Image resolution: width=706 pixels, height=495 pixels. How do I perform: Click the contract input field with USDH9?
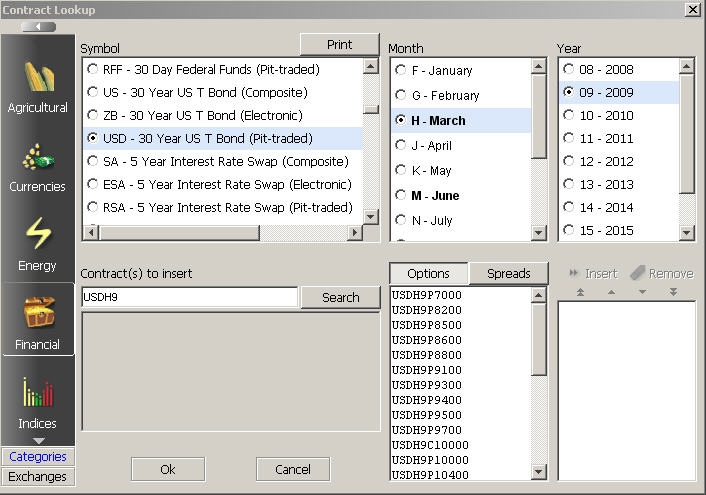189,297
